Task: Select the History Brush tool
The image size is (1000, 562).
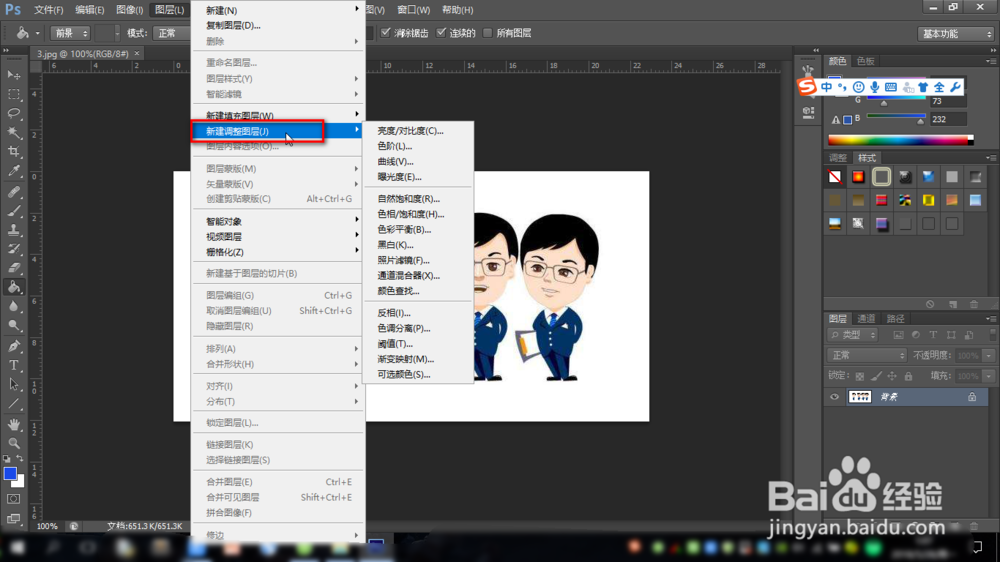Action: click(13, 249)
